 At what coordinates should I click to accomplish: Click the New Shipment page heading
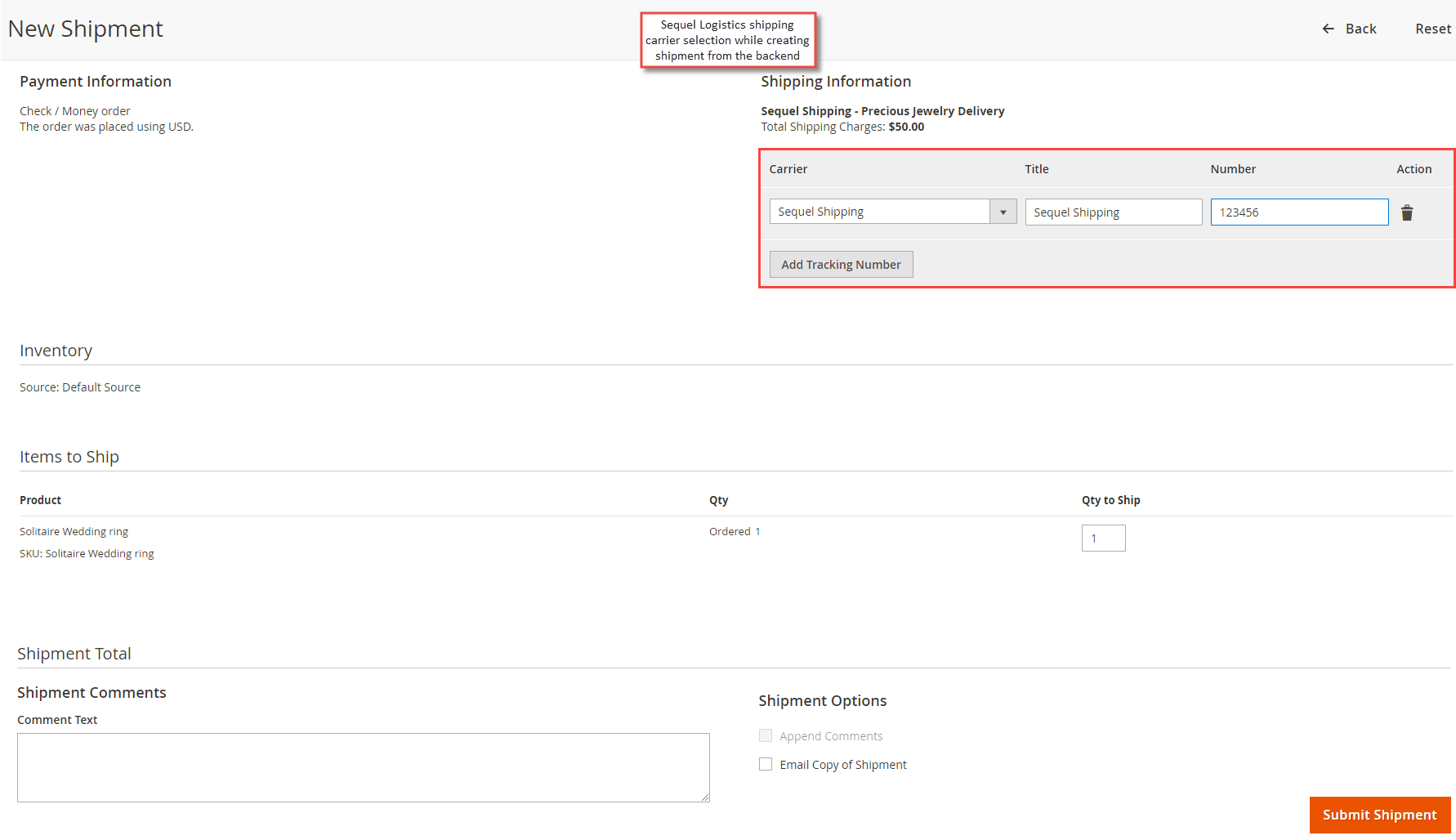click(x=85, y=29)
